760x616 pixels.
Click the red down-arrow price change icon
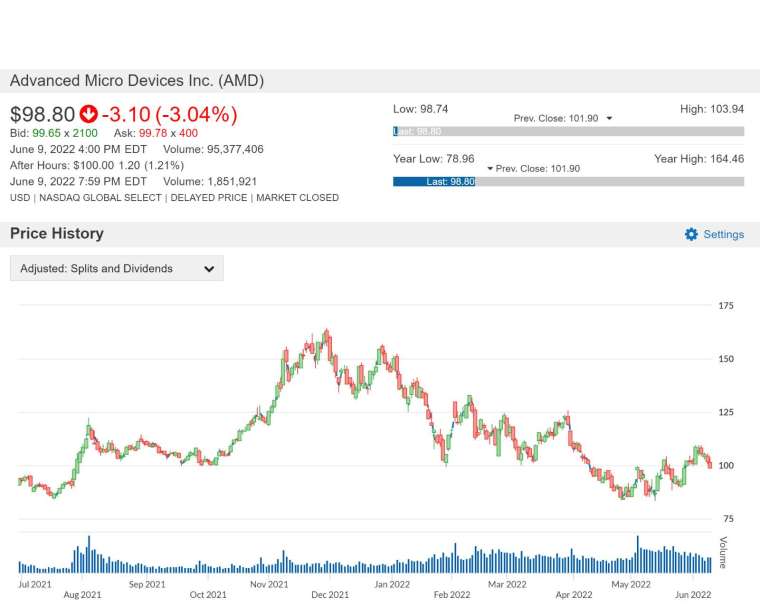point(89,114)
